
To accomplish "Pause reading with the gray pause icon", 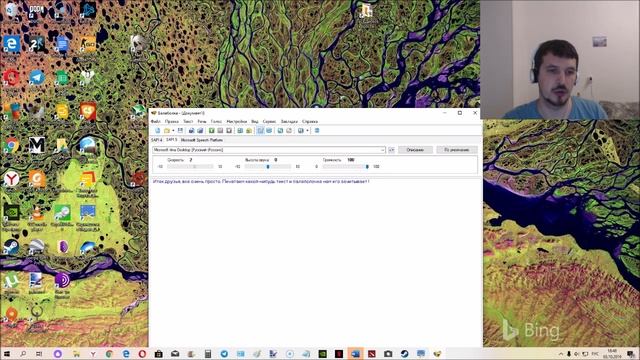I will coord(220,131).
